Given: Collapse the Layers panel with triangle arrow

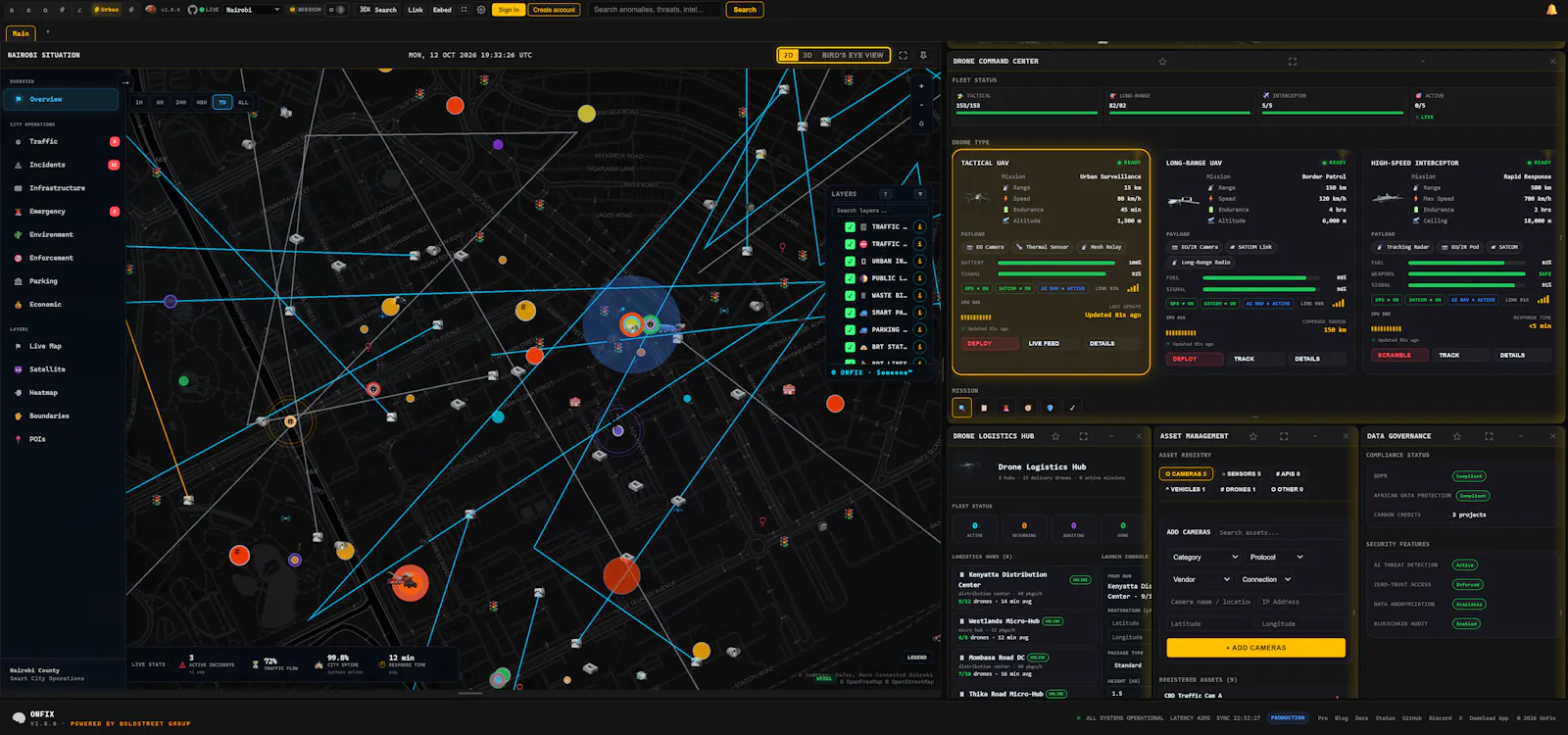Looking at the screenshot, I should tap(919, 194).
